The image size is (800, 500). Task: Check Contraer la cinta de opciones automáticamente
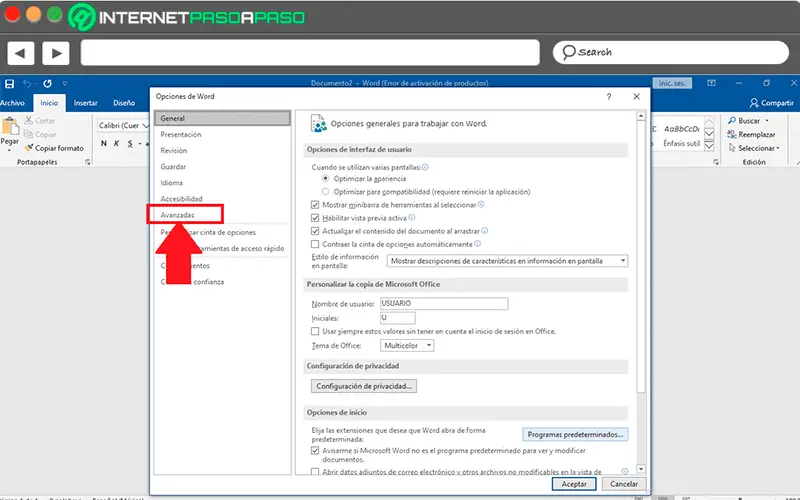(315, 244)
